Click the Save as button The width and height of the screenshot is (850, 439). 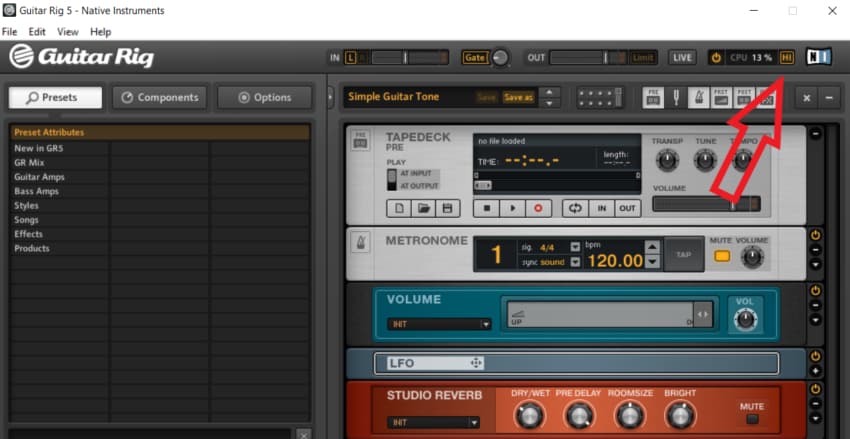518,97
